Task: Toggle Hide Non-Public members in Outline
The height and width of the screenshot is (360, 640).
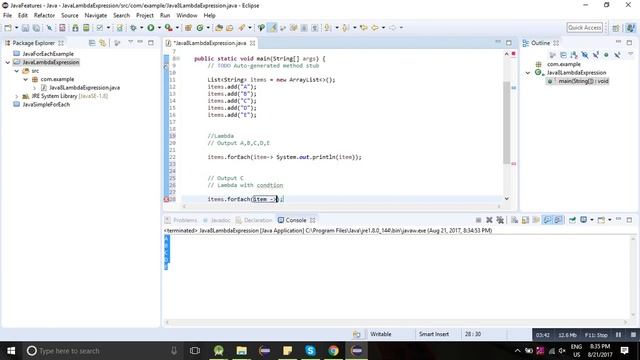Action: point(606,55)
